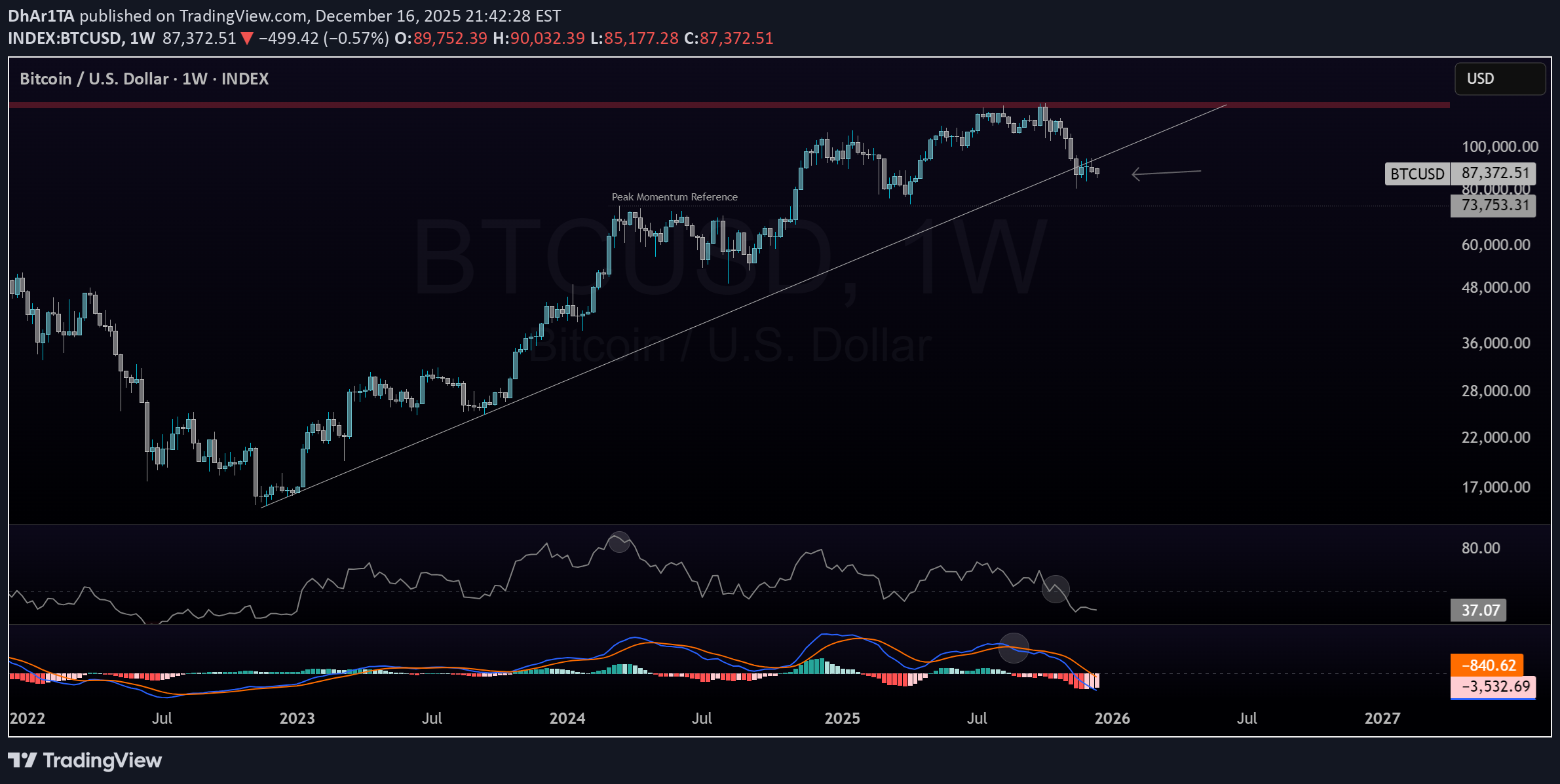Select the Peak Momentum Reference label
This screenshot has width=1560, height=784.
[674, 196]
